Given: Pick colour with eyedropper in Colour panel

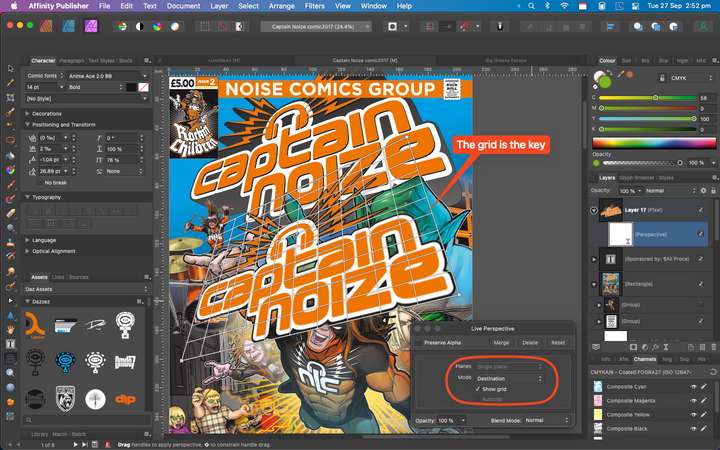Looking at the screenshot, I should 621,74.
